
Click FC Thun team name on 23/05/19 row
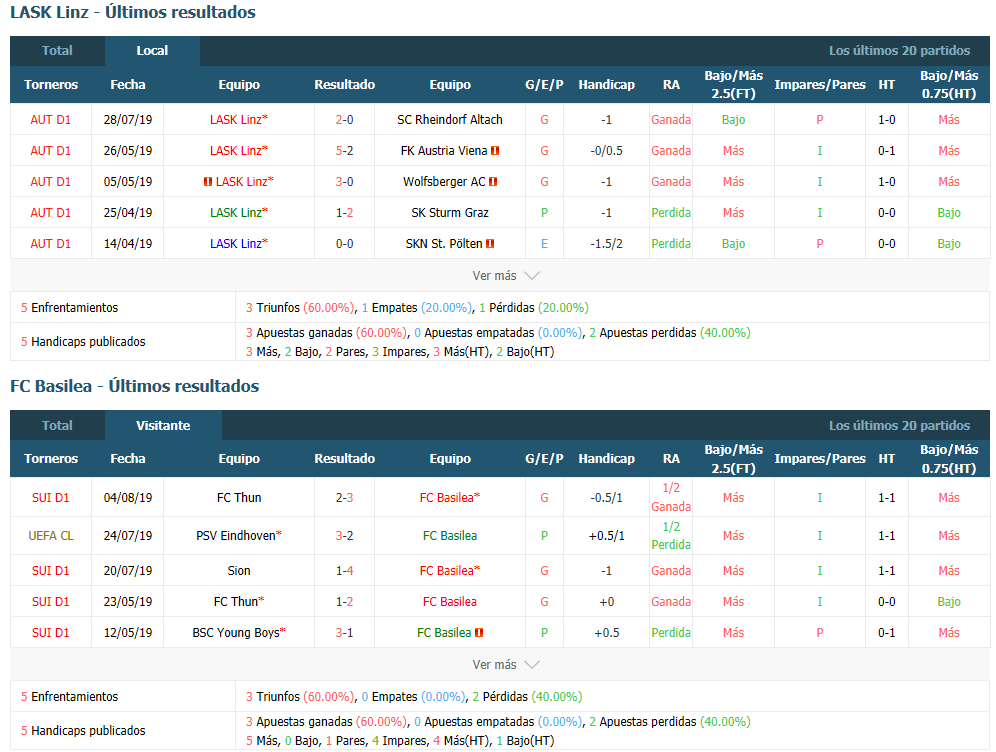(x=236, y=601)
